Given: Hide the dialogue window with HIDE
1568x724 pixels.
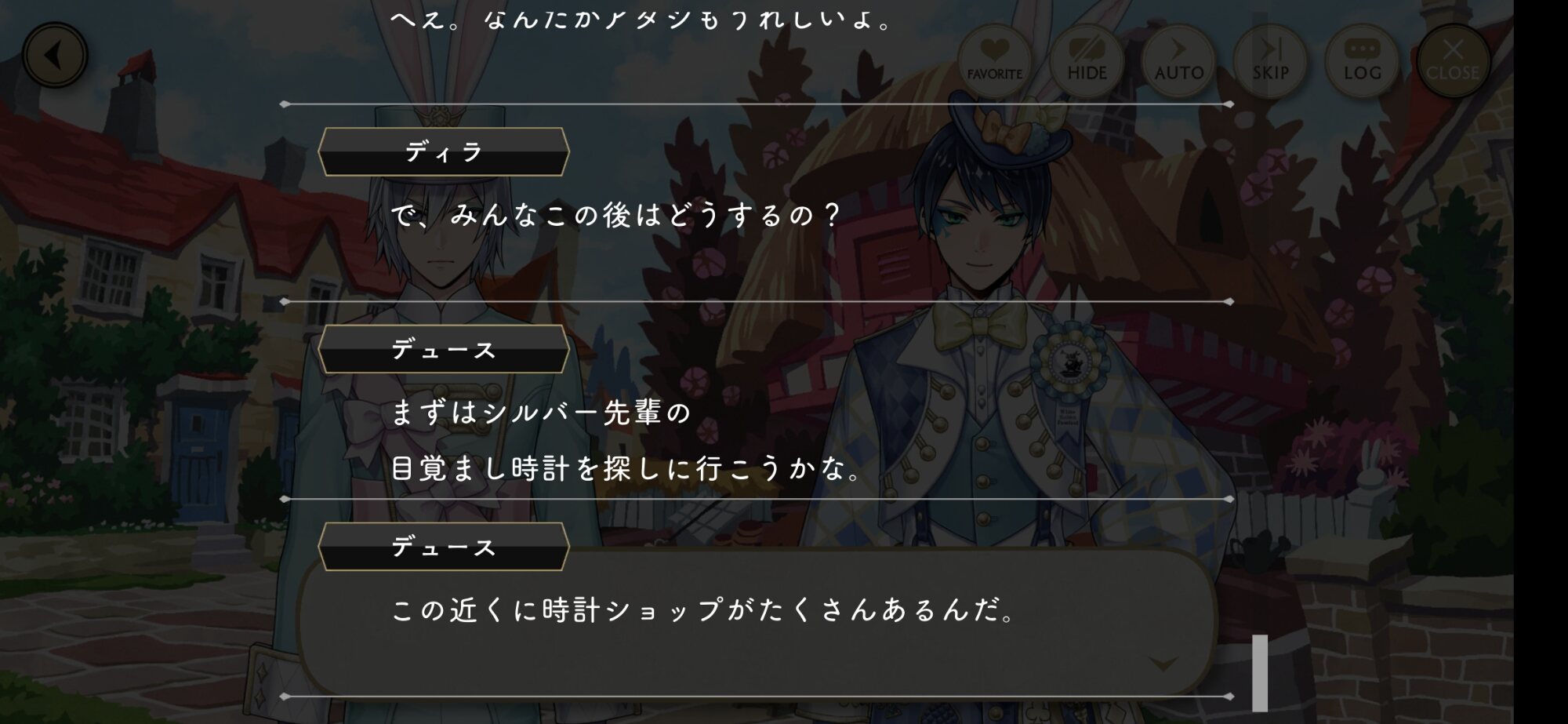Looking at the screenshot, I should click(x=1087, y=60).
